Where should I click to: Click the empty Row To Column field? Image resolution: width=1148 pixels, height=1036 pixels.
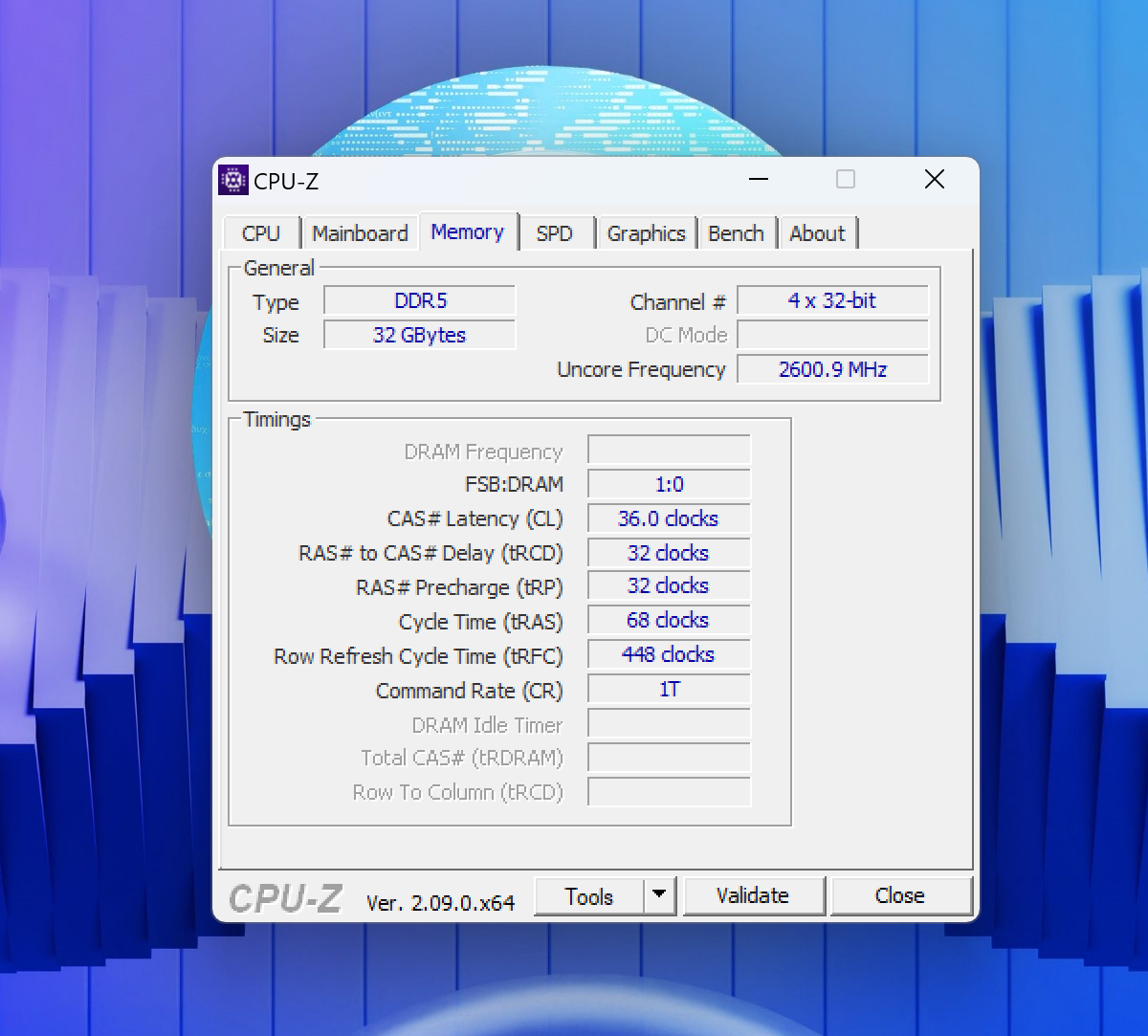pos(670,792)
